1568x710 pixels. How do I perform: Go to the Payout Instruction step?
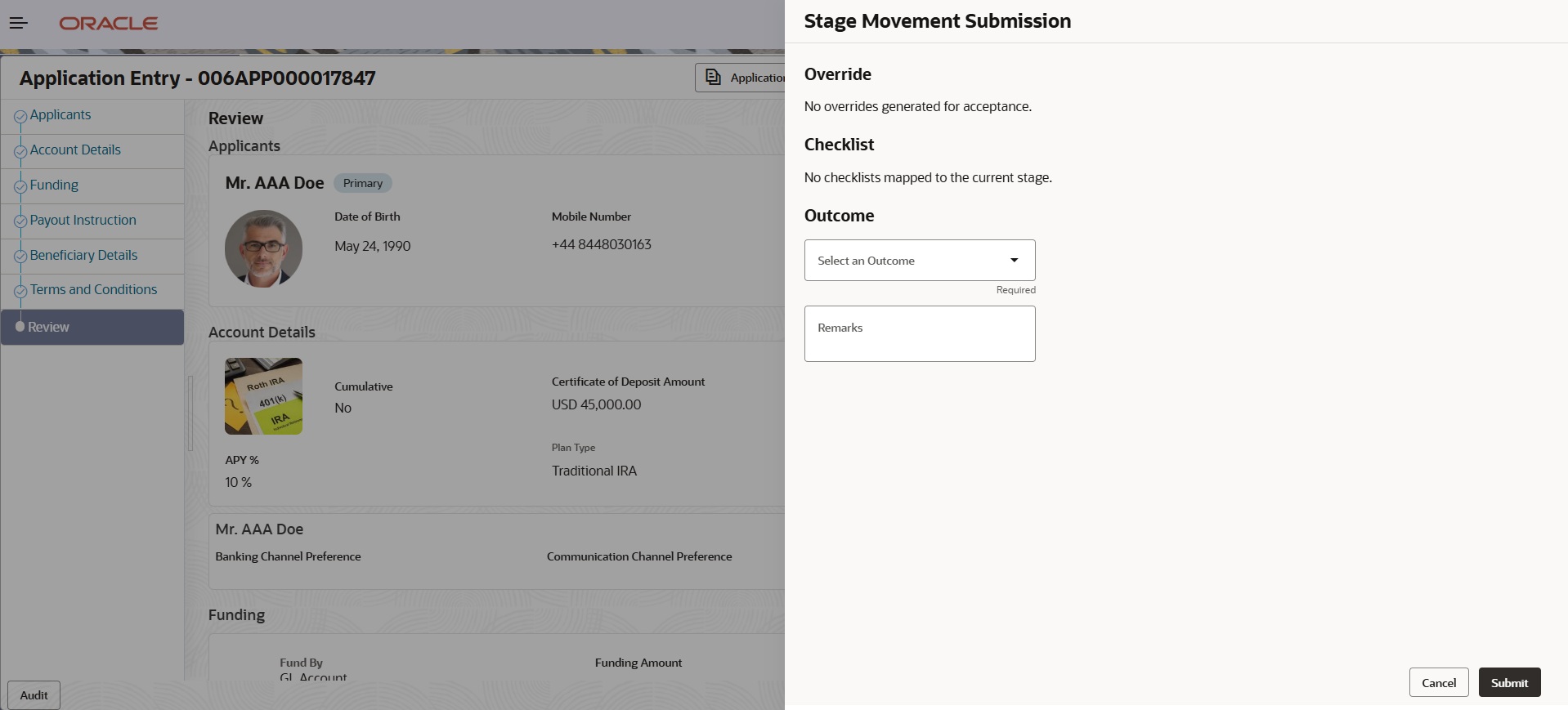pyautogui.click(x=83, y=221)
